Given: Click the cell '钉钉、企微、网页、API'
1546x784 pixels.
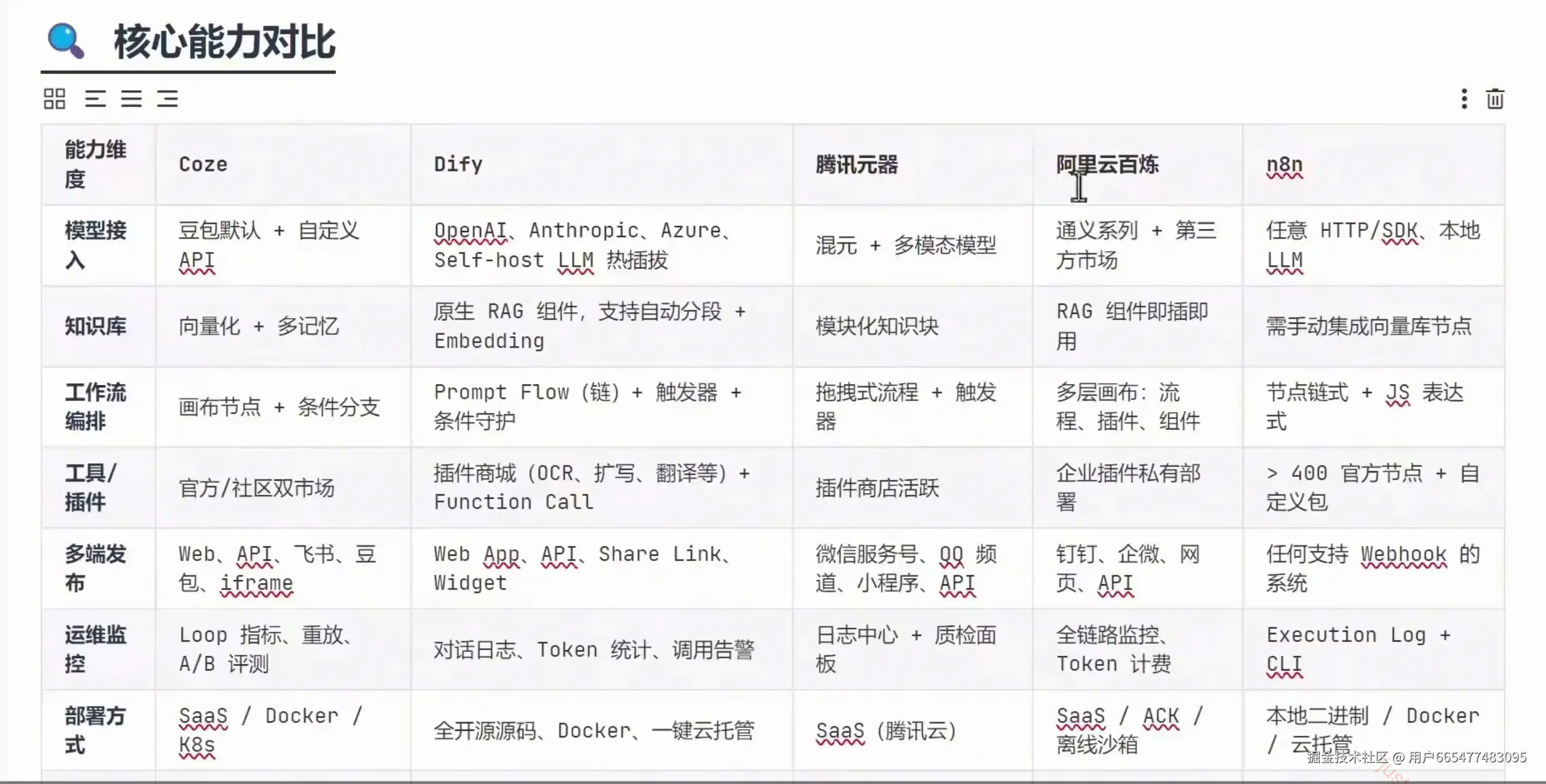Looking at the screenshot, I should 1138,569.
